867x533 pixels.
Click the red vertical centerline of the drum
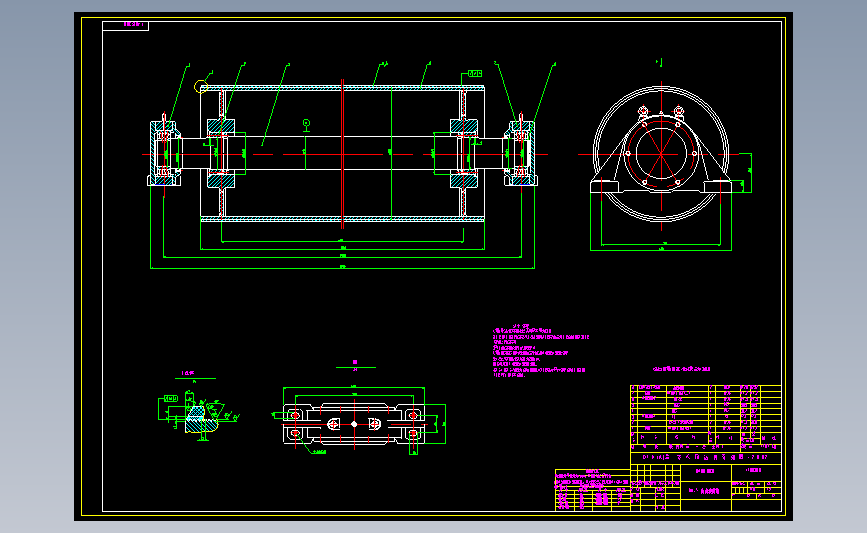pyautogui.click(x=342, y=154)
